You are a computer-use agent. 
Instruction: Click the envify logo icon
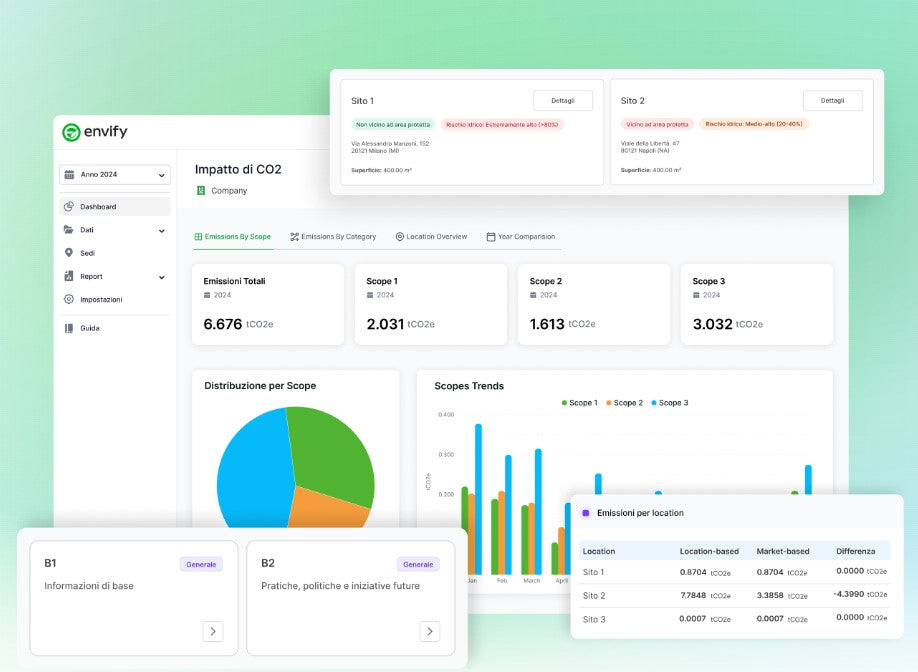coord(71,132)
